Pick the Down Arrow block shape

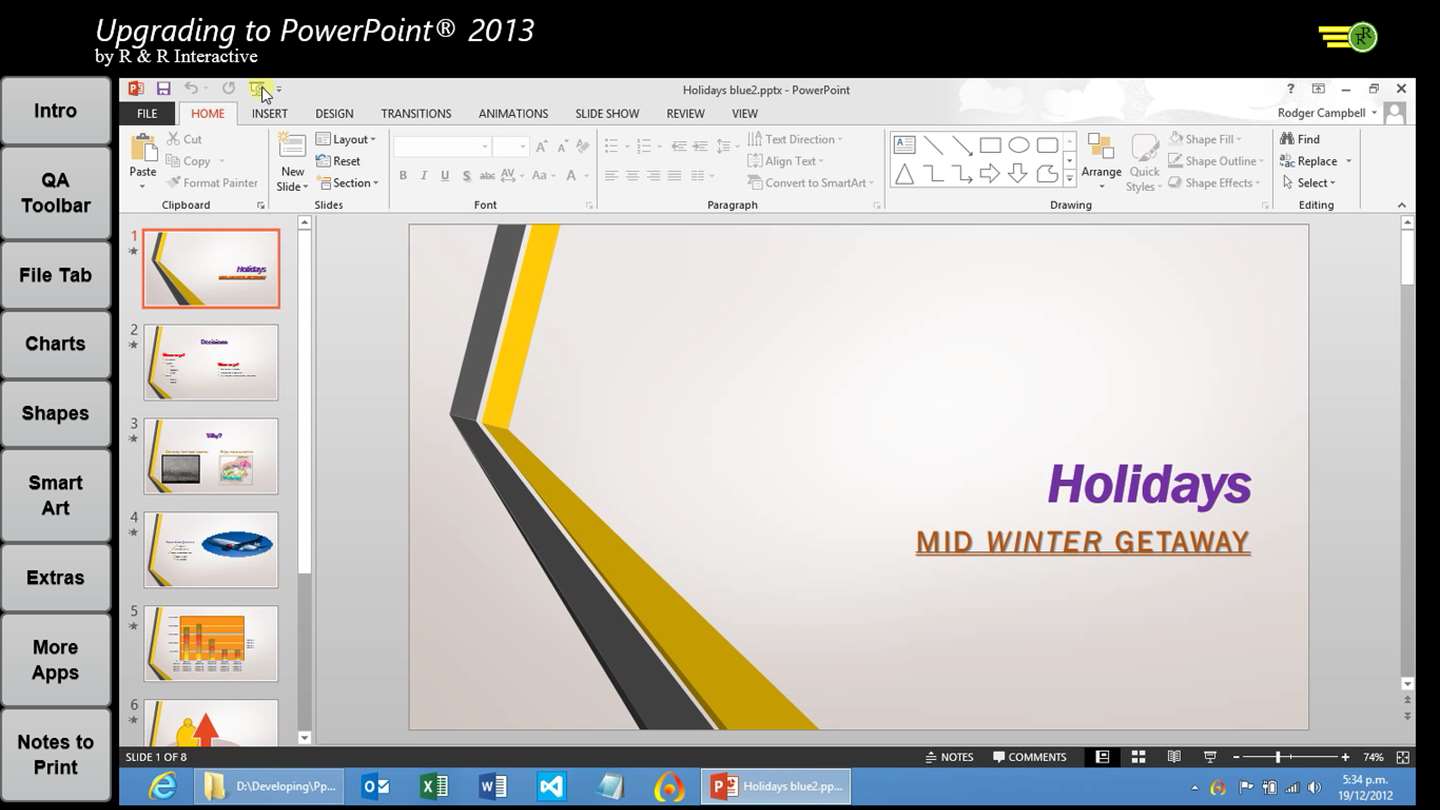point(1019,174)
